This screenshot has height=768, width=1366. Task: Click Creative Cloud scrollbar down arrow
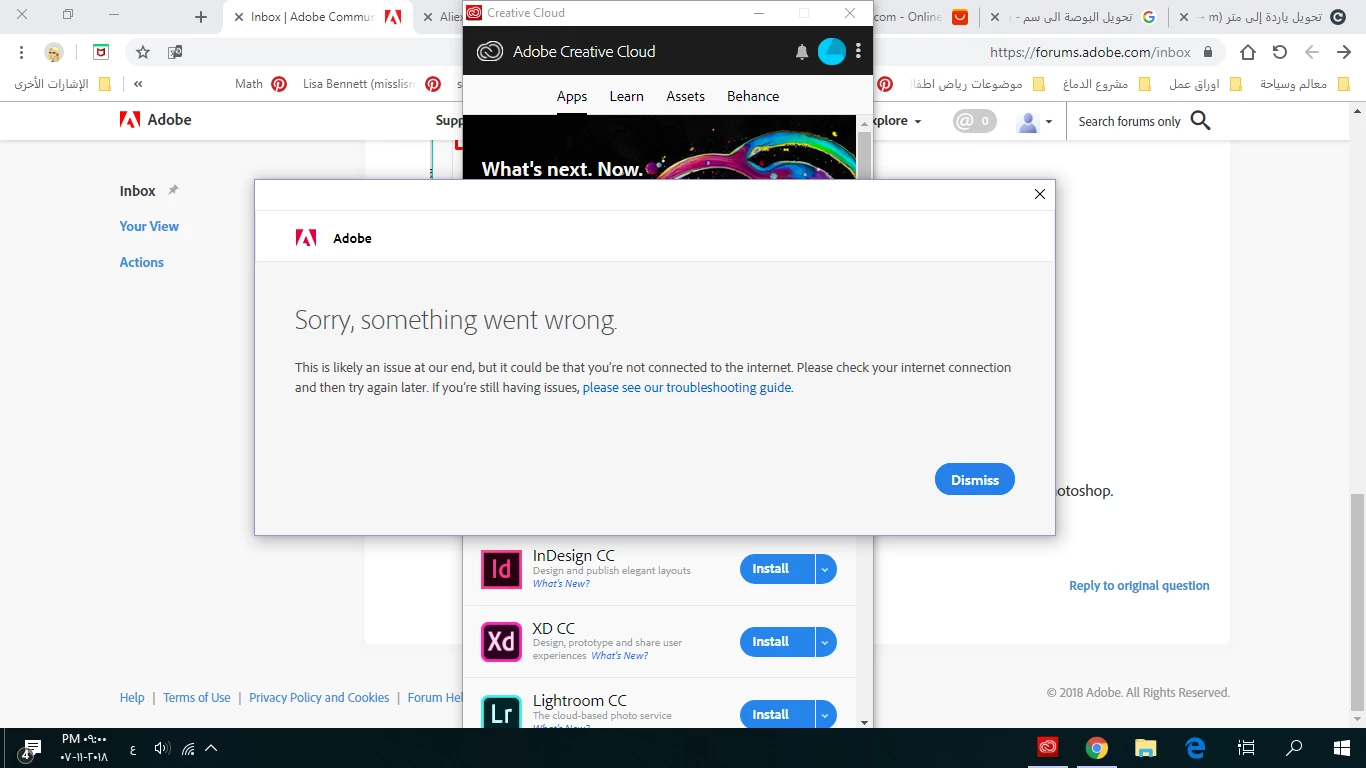pos(865,722)
